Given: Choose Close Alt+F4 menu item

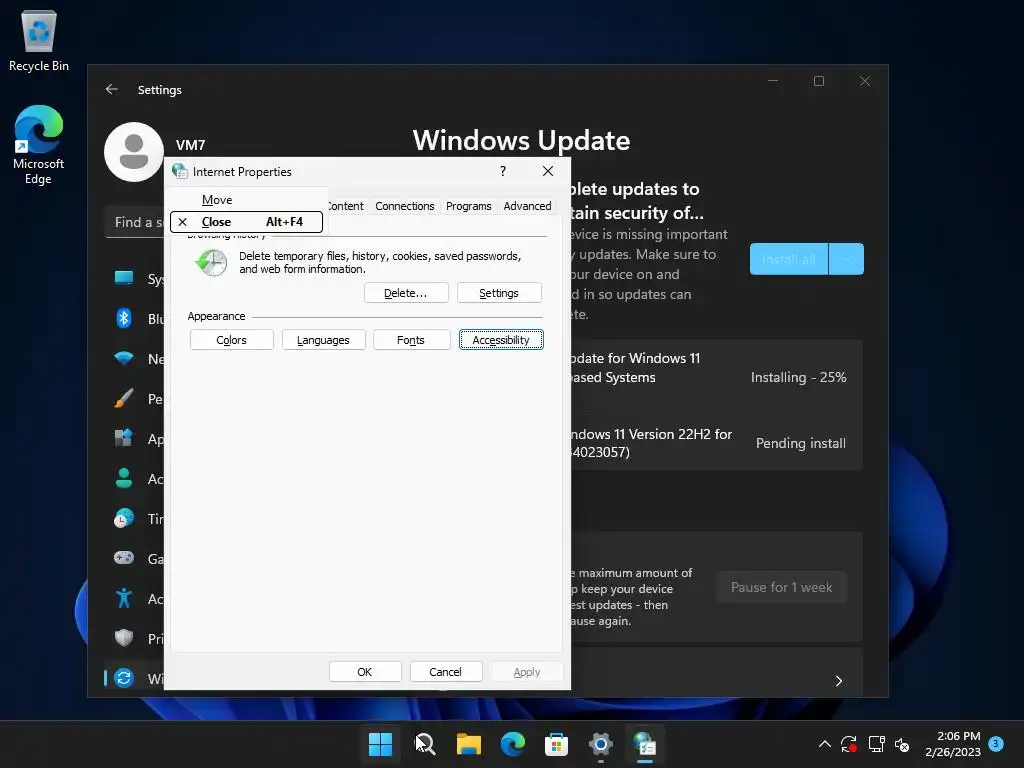Looking at the screenshot, I should pos(247,222).
